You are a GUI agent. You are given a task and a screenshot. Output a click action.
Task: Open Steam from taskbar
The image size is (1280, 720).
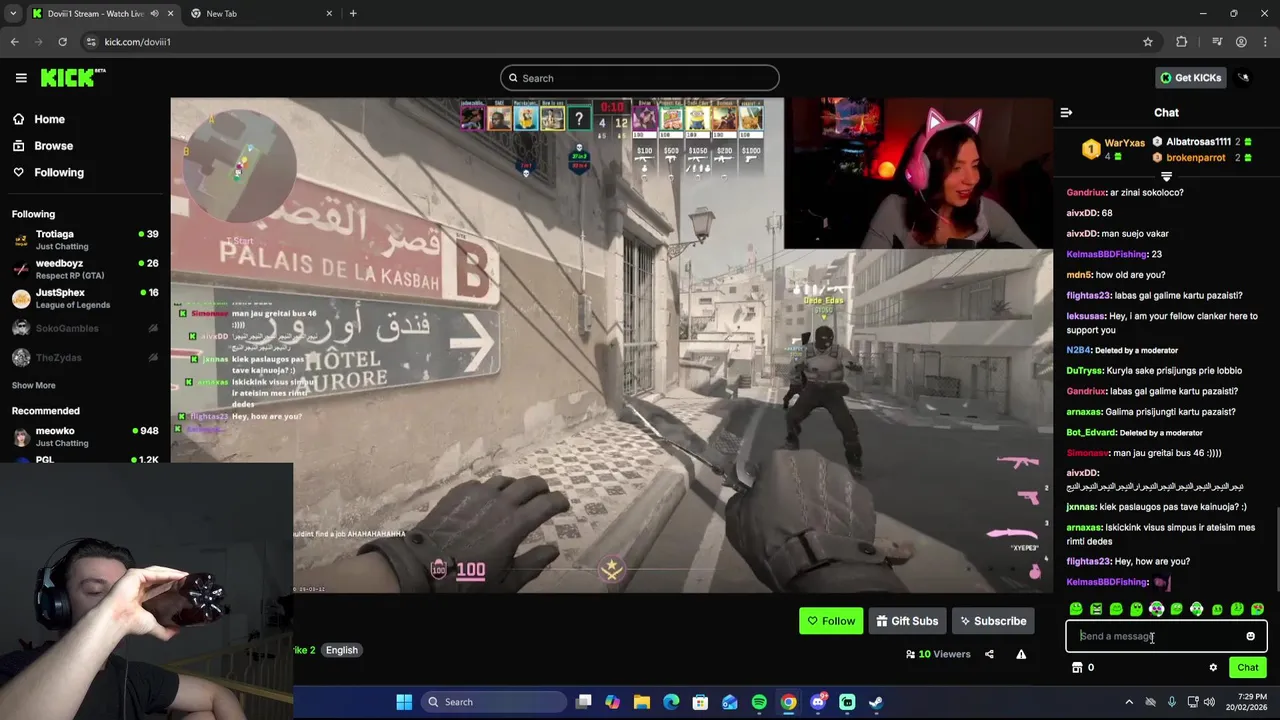click(x=876, y=702)
